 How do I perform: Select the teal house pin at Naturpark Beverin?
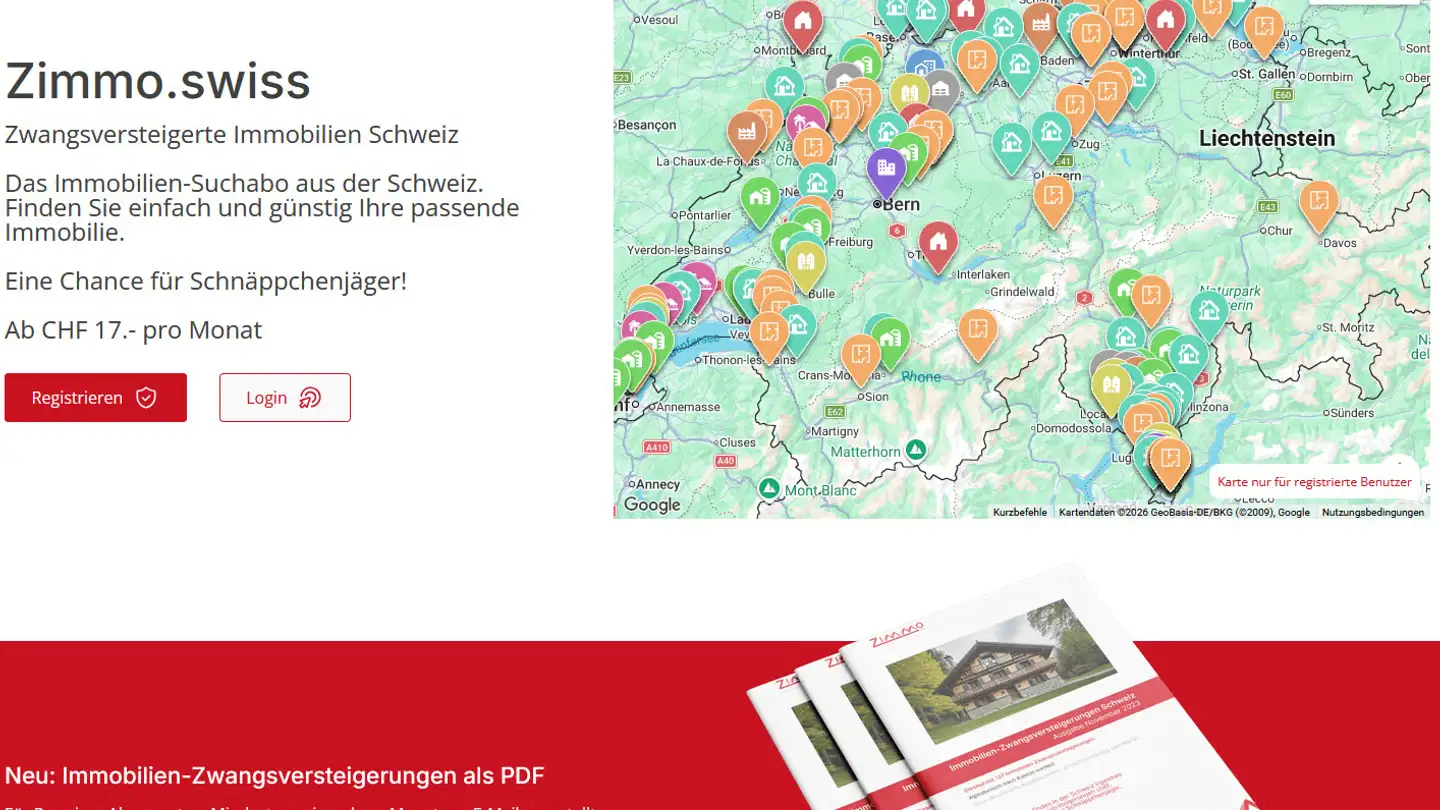click(x=1208, y=315)
